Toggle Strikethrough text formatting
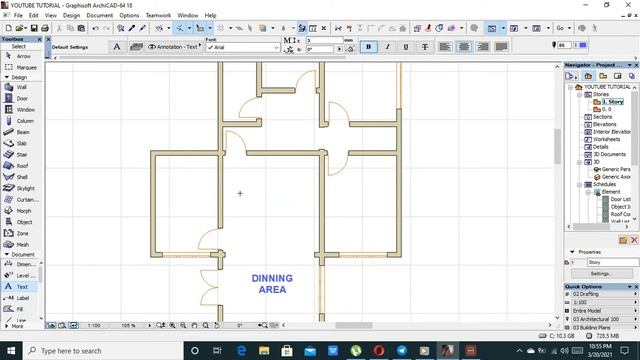The width and height of the screenshot is (640, 360). (424, 47)
